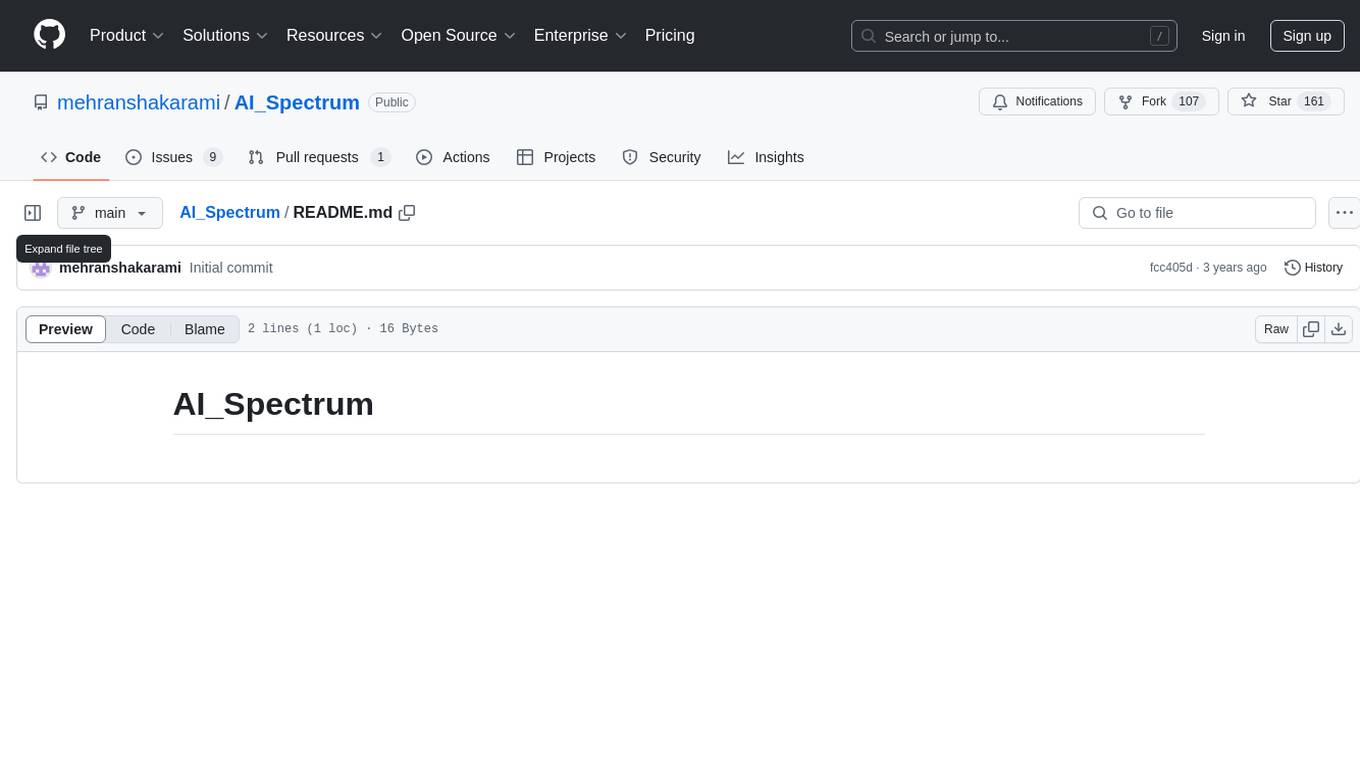Focus the Go to file search box

(1197, 213)
